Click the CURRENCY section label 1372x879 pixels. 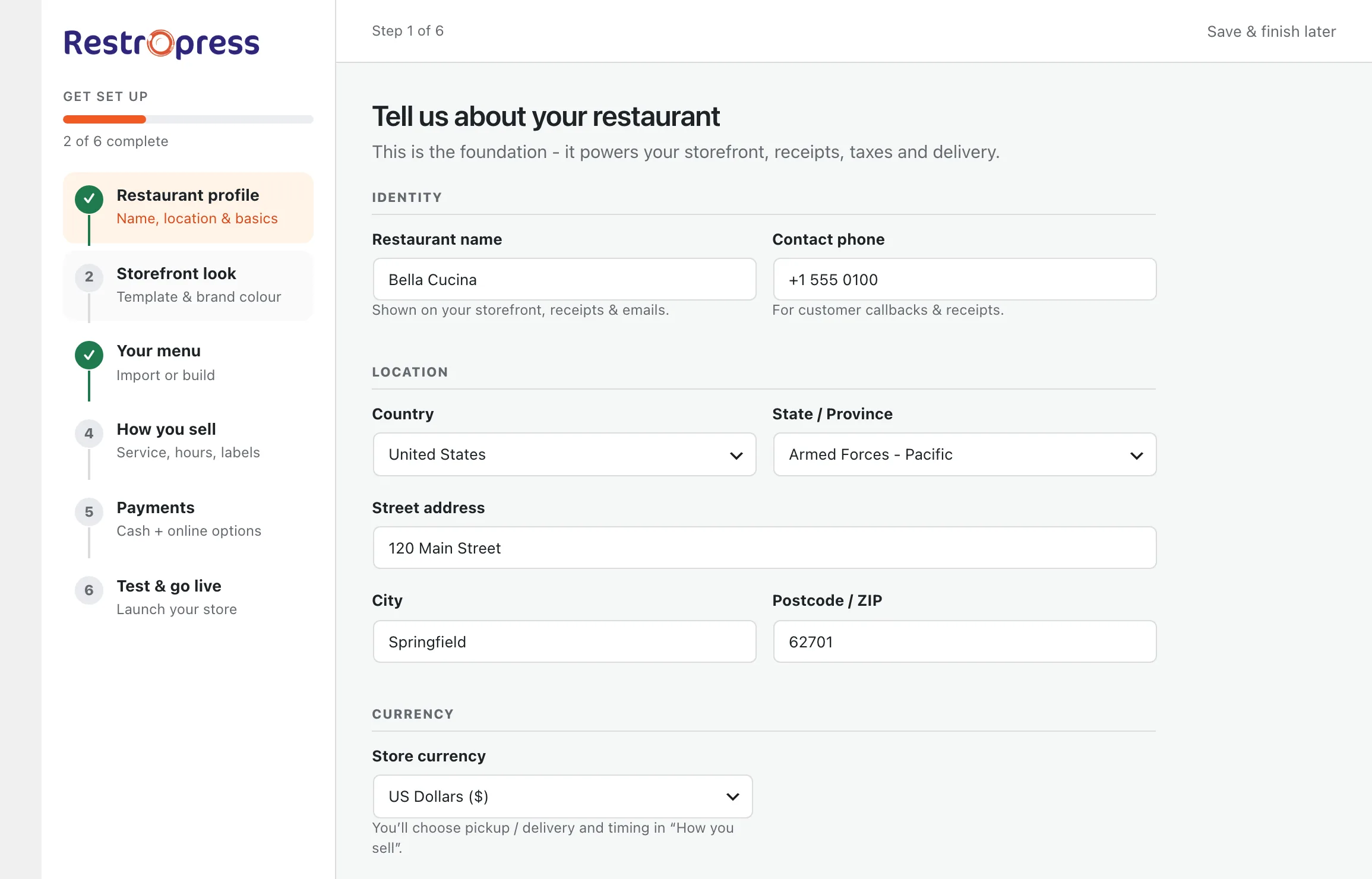pos(413,714)
